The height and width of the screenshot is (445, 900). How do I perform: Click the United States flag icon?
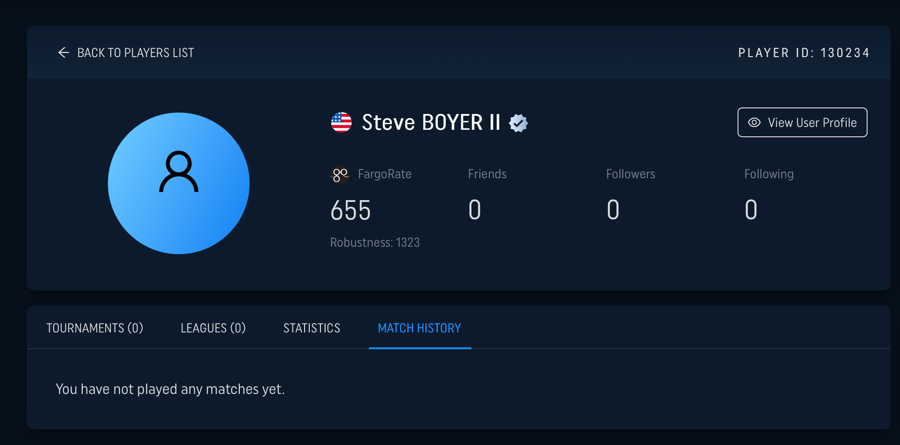pos(342,122)
